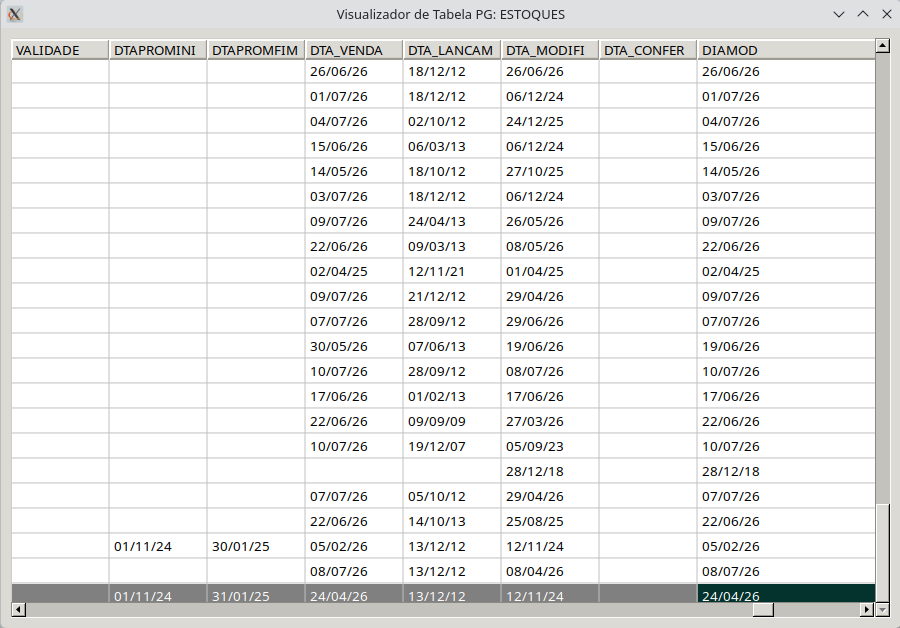This screenshot has height=628, width=900.
Task: Click the horizontal scrollbar thumb
Action: pyautogui.click(x=763, y=610)
